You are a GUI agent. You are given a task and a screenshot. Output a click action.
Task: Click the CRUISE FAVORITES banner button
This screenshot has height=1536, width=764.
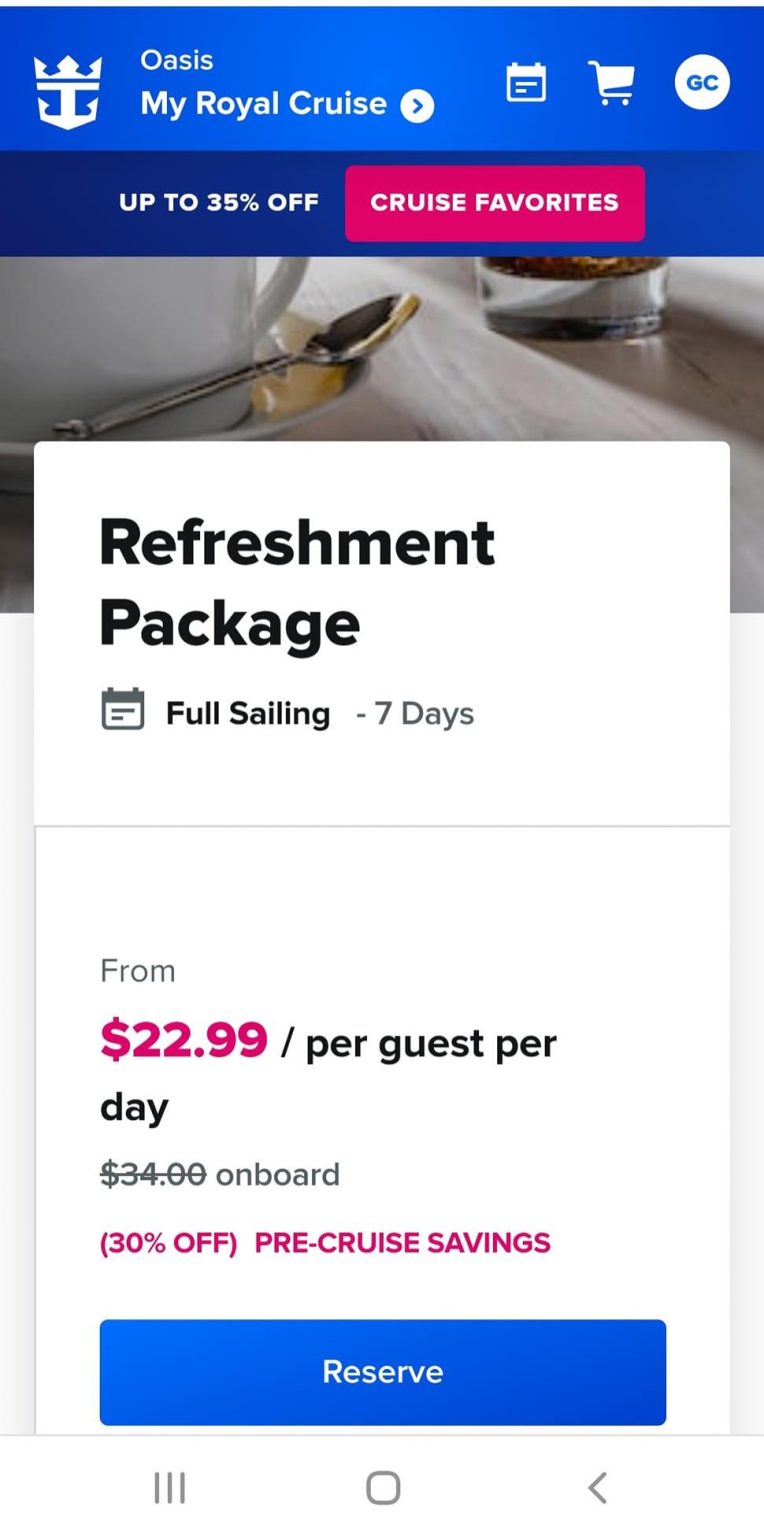coord(494,203)
